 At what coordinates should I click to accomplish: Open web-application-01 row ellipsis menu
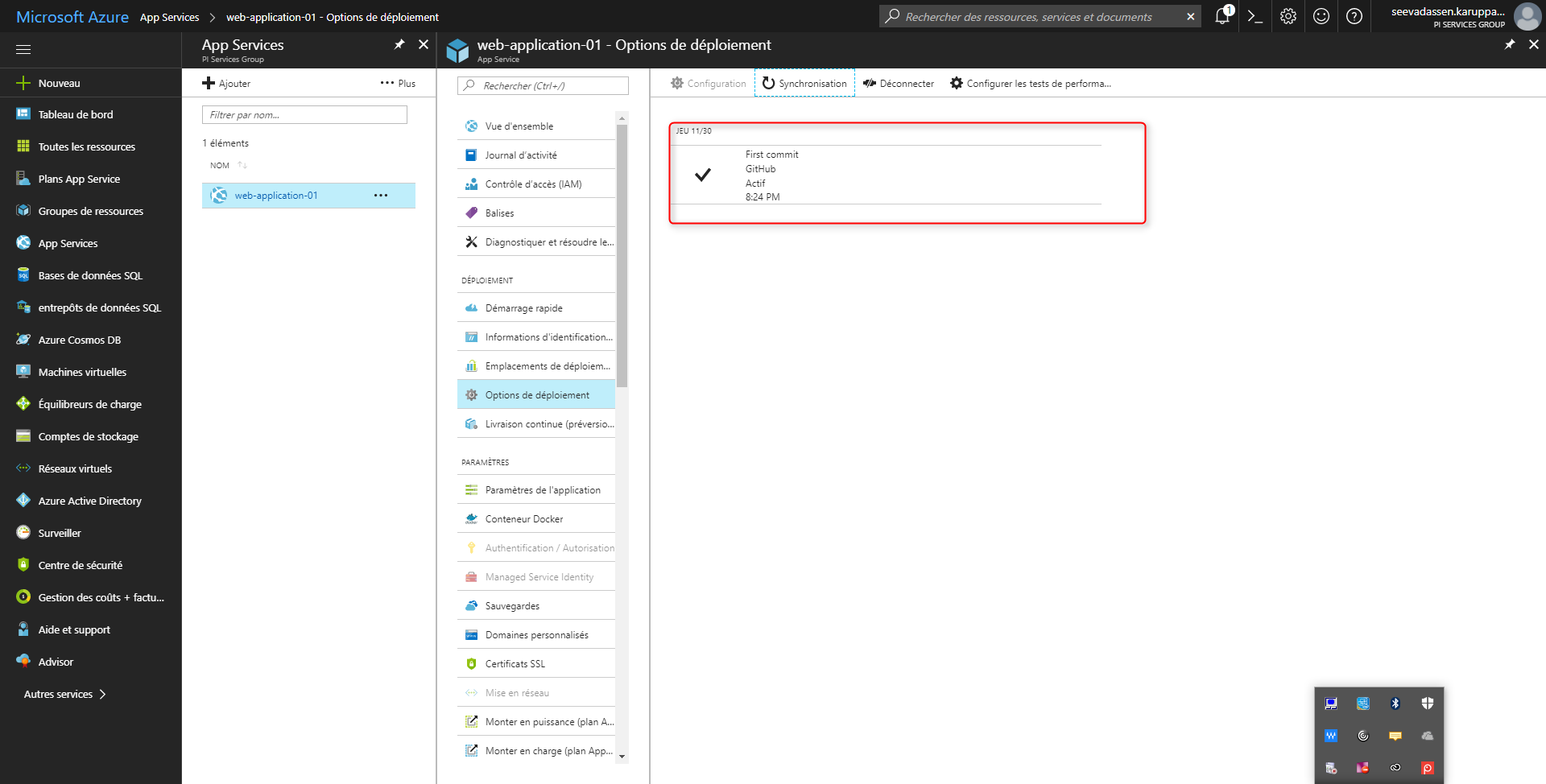[x=381, y=196]
